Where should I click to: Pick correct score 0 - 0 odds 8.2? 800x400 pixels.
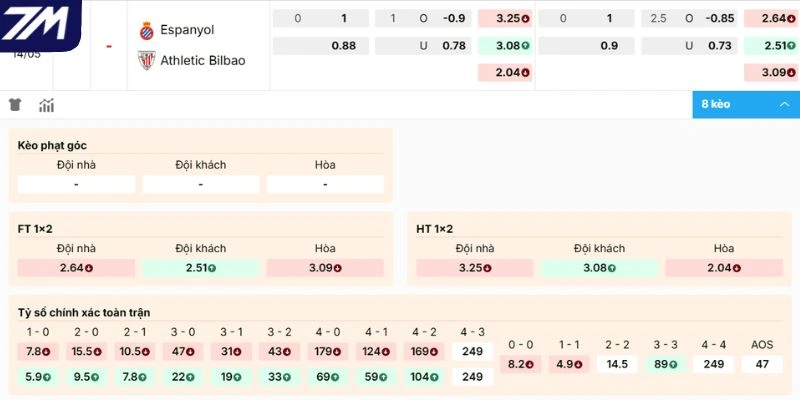[520, 364]
